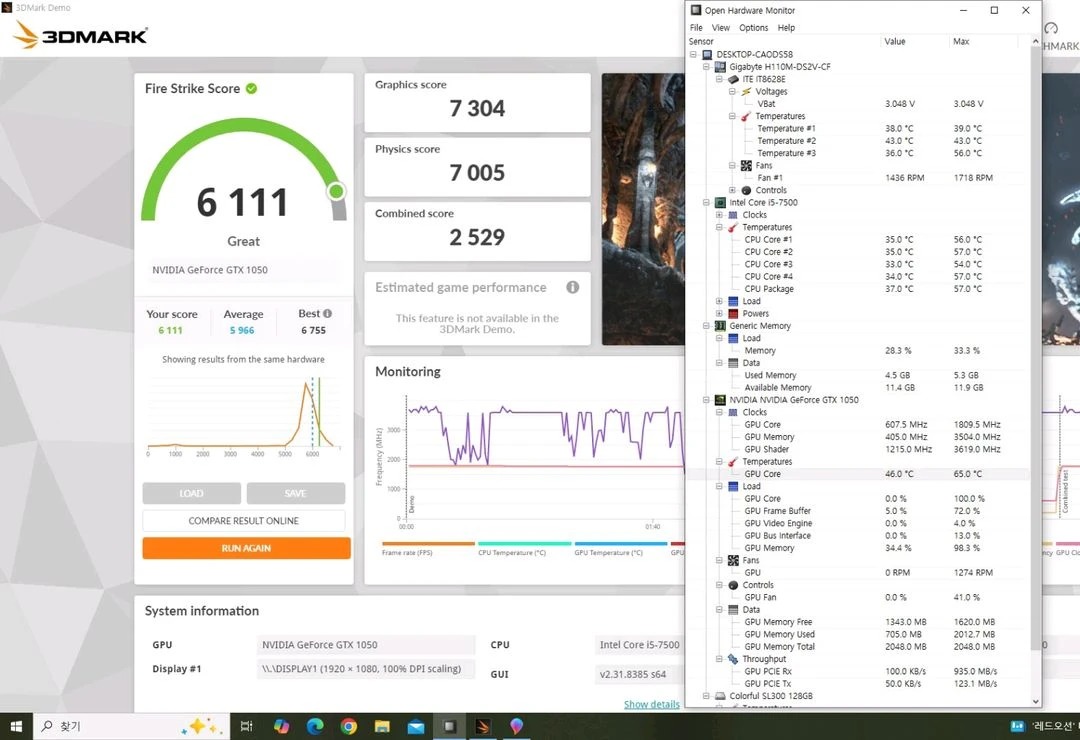Click the teal CPU Temperature legend bar
This screenshot has height=740, width=1080.
(524, 544)
